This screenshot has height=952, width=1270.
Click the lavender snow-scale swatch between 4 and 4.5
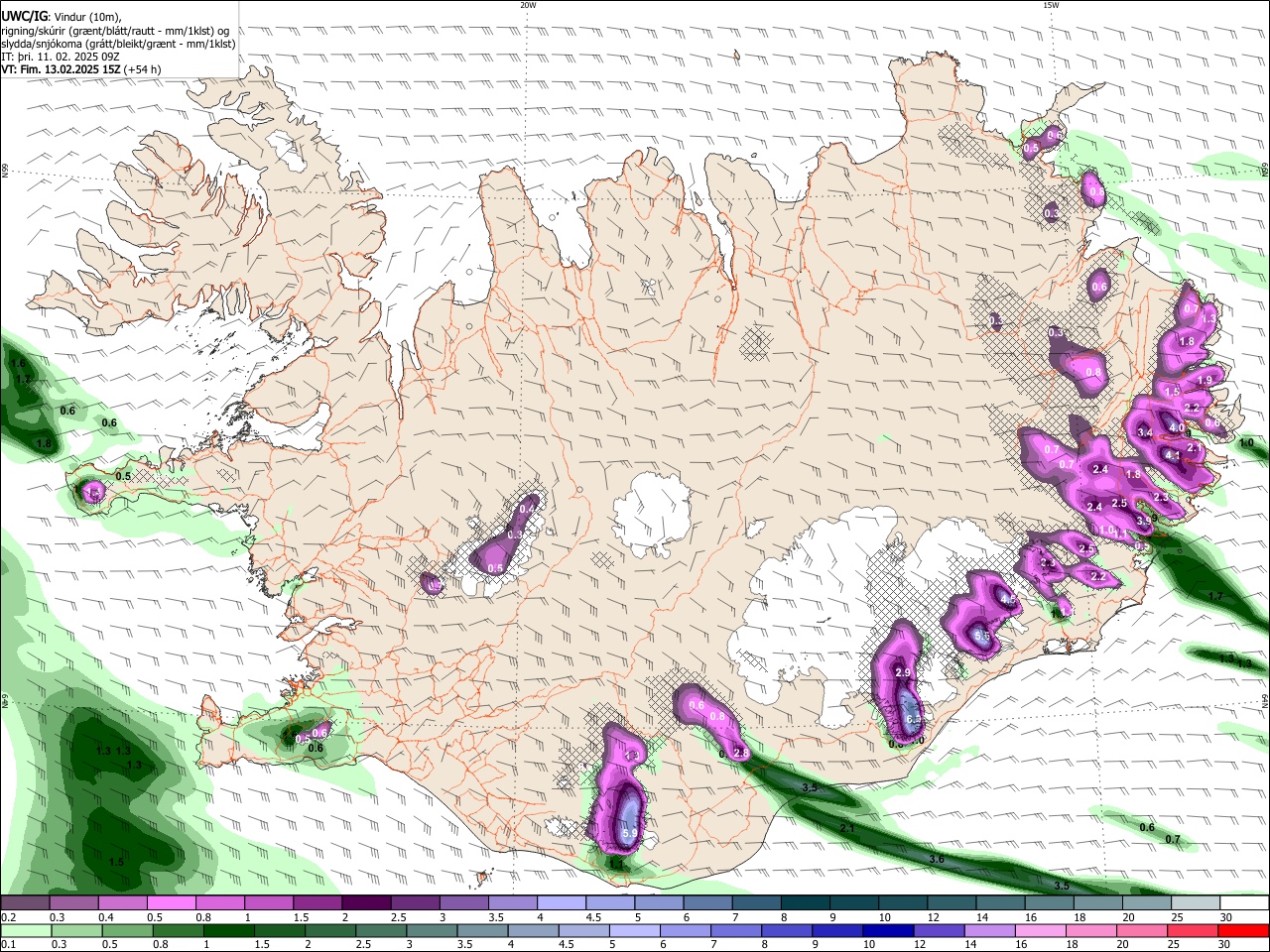pos(560,903)
